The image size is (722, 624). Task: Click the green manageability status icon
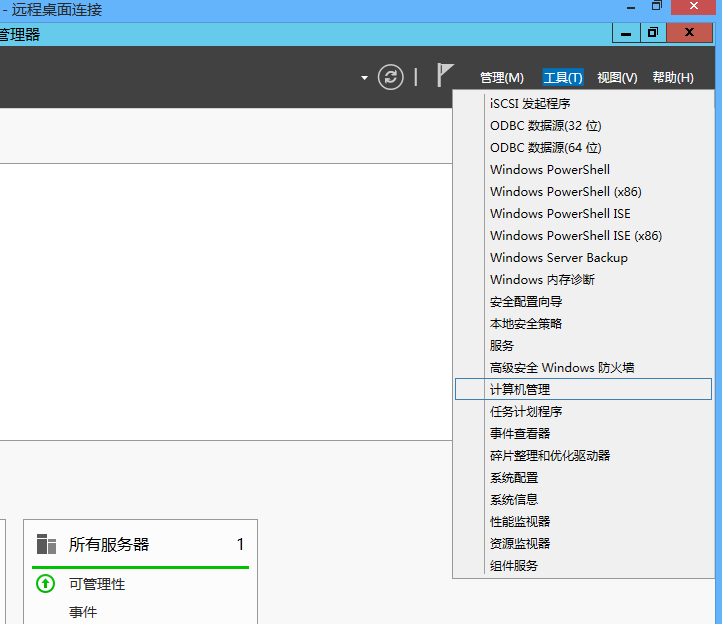(45, 584)
